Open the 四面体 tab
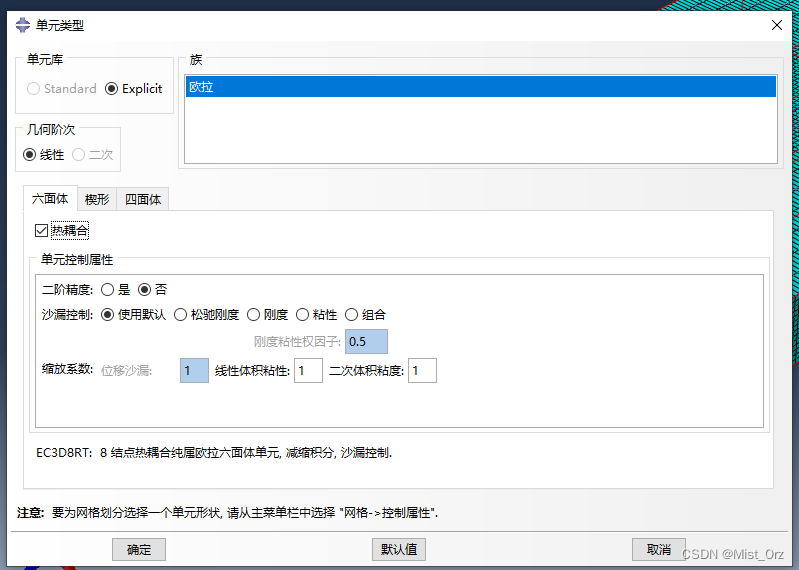This screenshot has width=799, height=570. pyautogui.click(x=143, y=199)
